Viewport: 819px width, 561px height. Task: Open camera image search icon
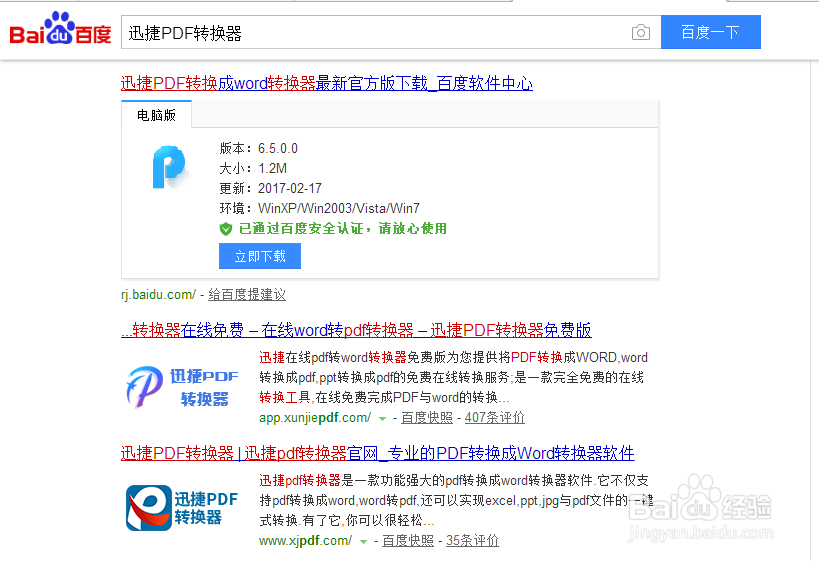click(640, 32)
